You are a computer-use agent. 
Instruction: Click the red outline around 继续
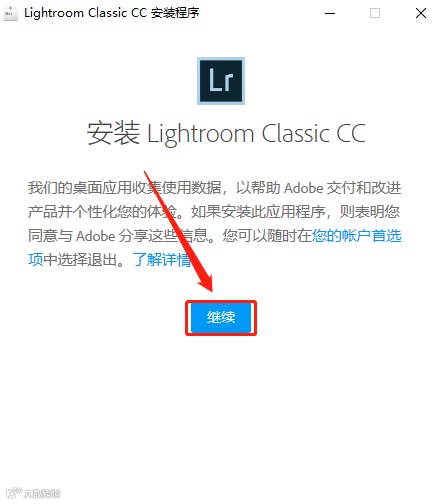point(221,318)
